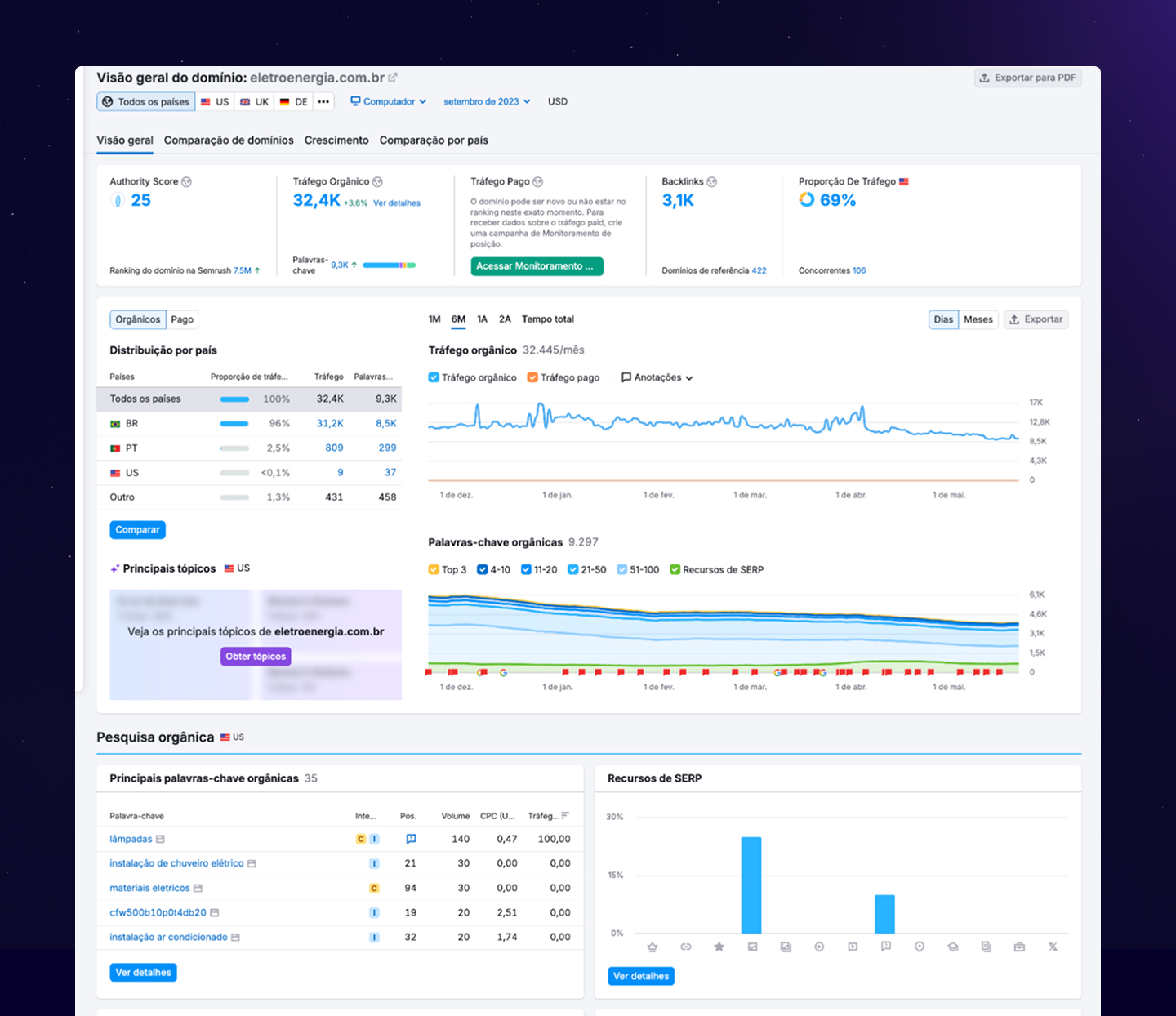The width and height of the screenshot is (1176, 1016).
Task: Click the Comparar button
Action: pyautogui.click(x=138, y=530)
